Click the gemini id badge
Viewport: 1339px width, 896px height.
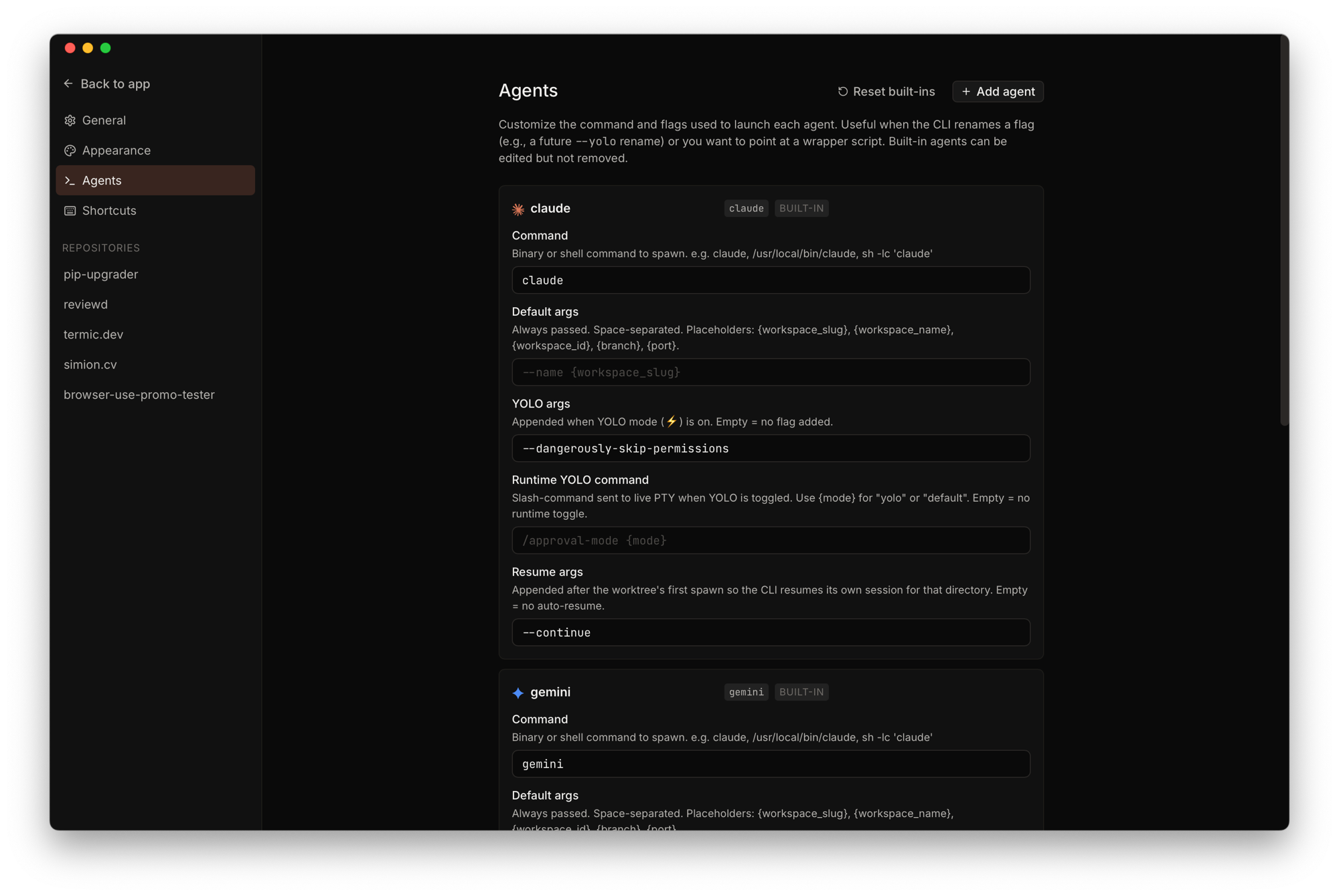pyautogui.click(x=746, y=692)
